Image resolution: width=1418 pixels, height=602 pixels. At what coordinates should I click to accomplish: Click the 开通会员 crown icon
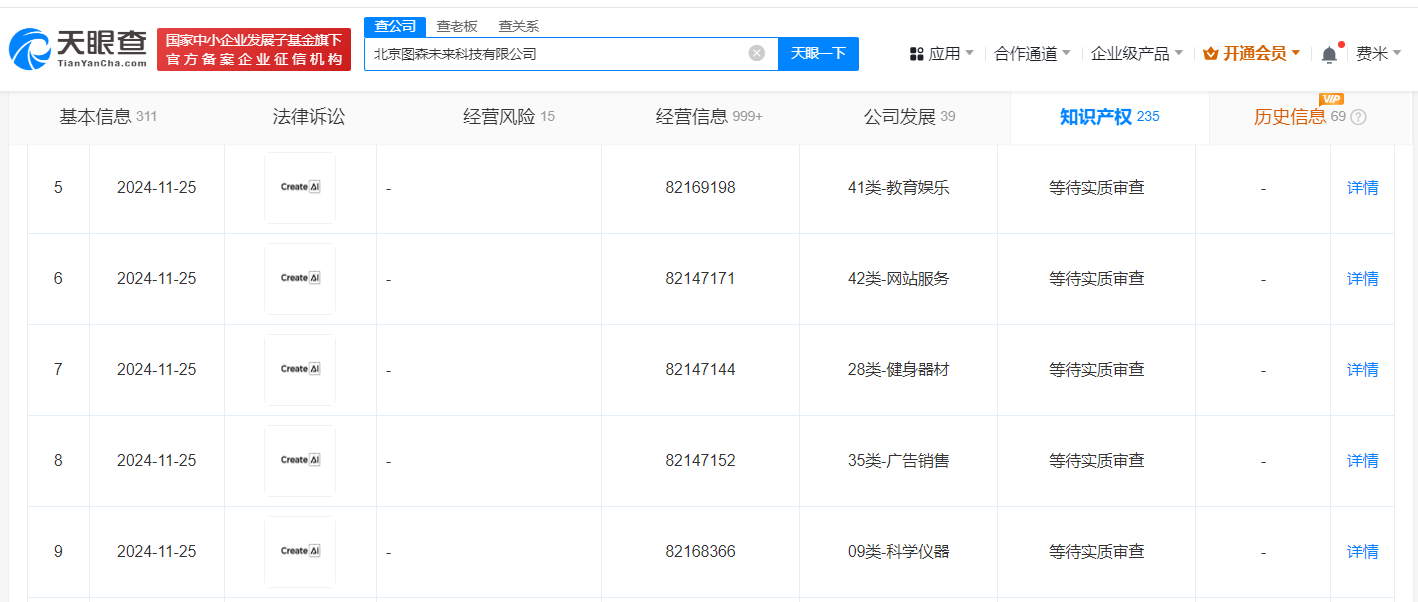1210,54
